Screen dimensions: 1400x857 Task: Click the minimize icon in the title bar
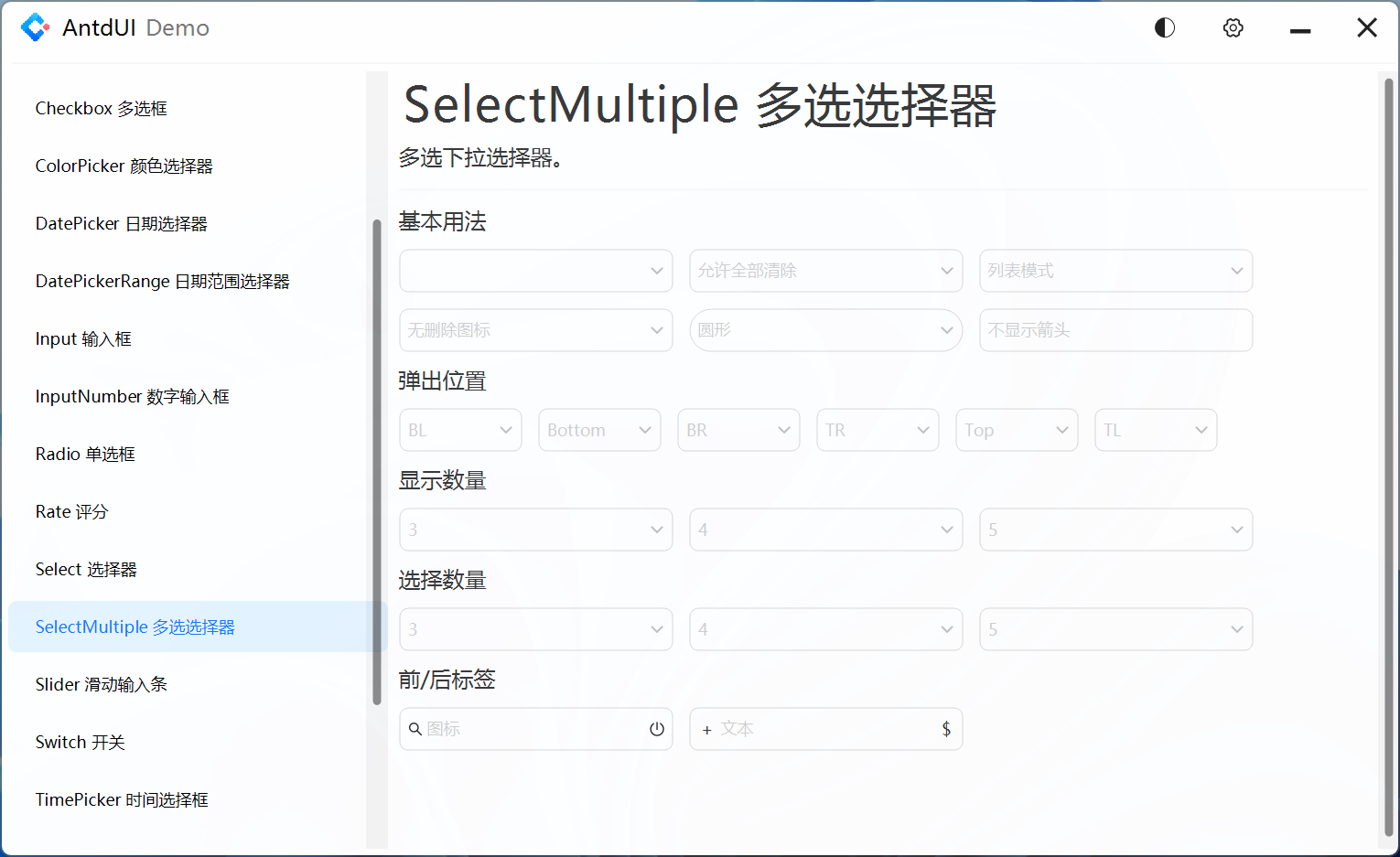click(x=1300, y=27)
